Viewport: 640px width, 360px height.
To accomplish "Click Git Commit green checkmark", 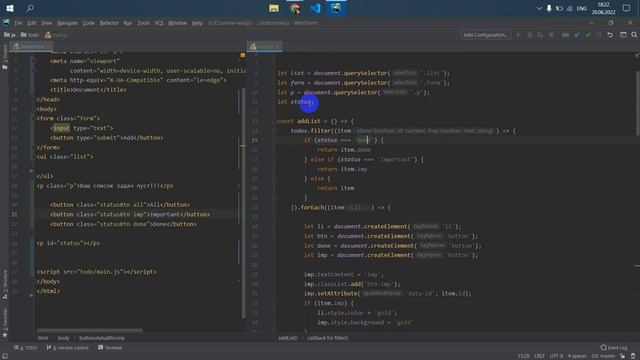I will pyautogui.click(x=588, y=35).
